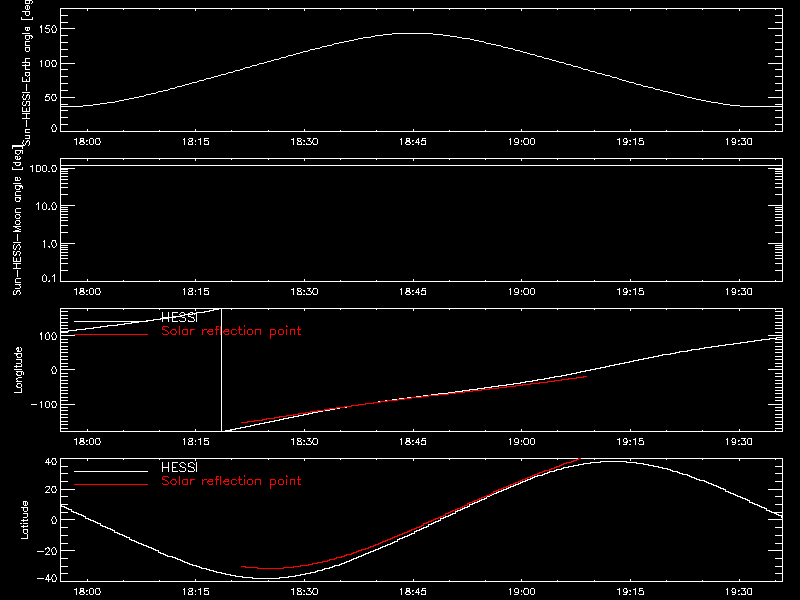
Task: Click the 40 tick on Latitude axis
Action: pos(51,462)
